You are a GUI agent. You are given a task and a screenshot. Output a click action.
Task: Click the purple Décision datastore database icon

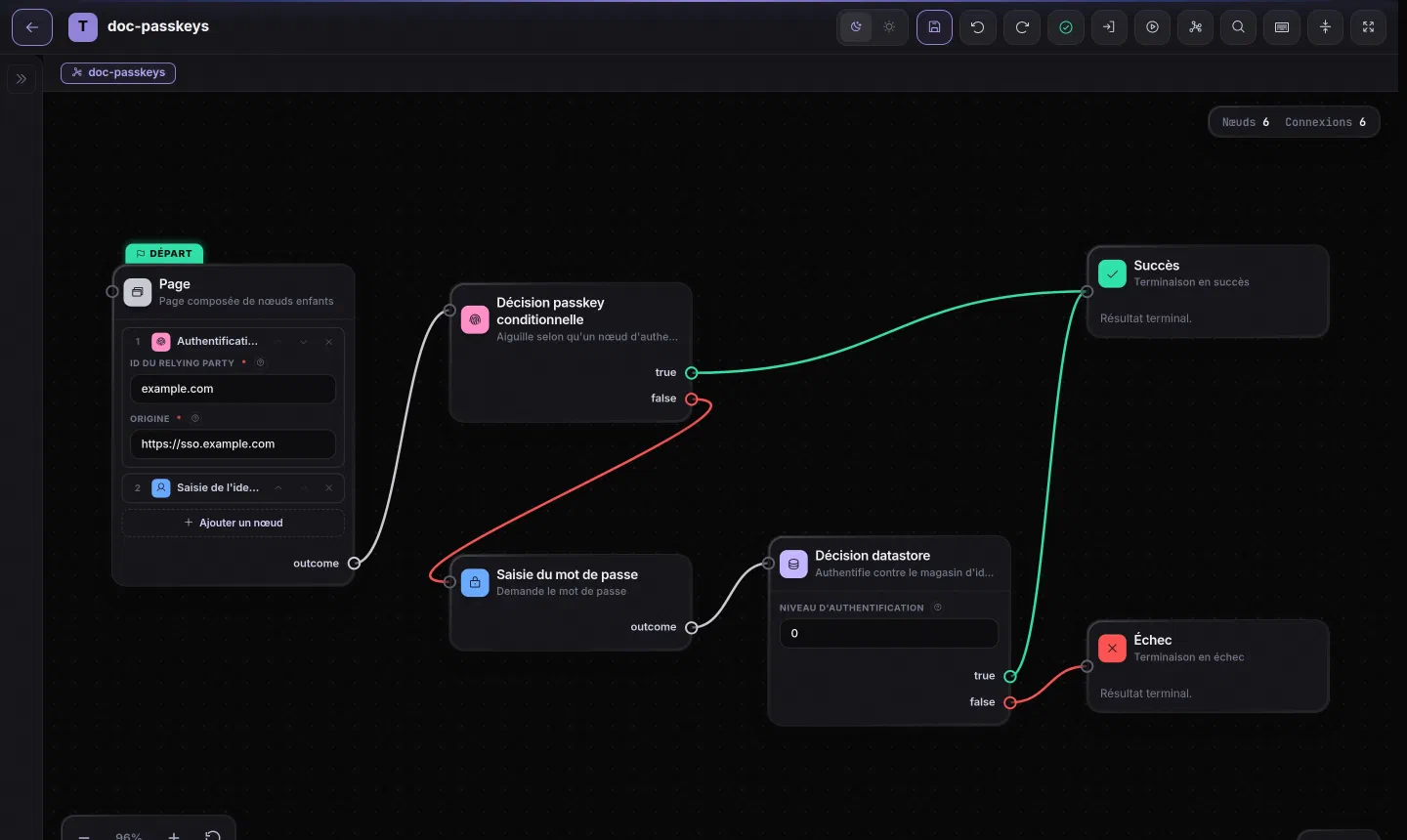coord(793,564)
